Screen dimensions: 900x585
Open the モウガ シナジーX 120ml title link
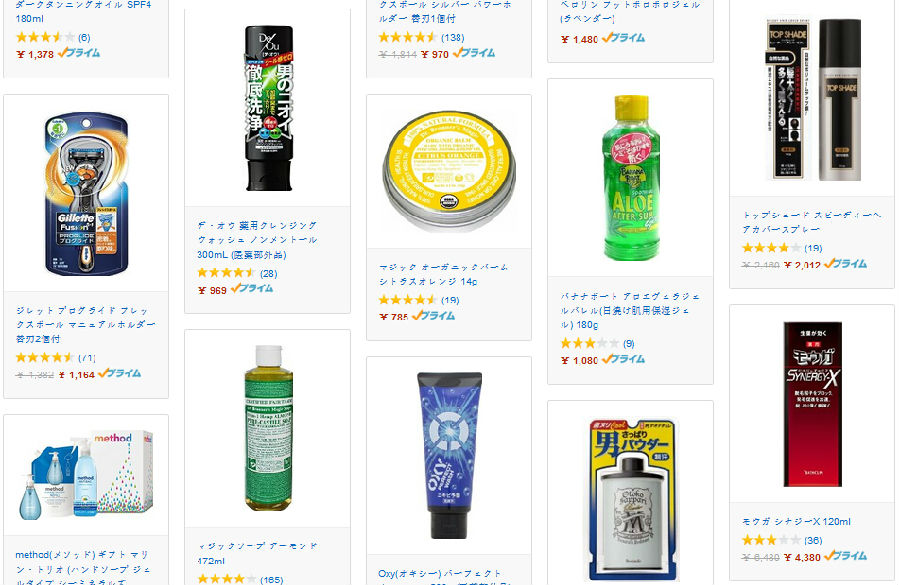click(x=796, y=522)
